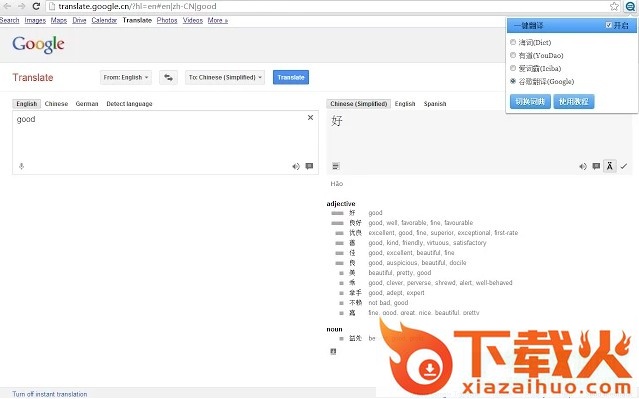The image size is (639, 399).
Task: Listen to the translation with speaker icon
Action: pyautogui.click(x=583, y=166)
